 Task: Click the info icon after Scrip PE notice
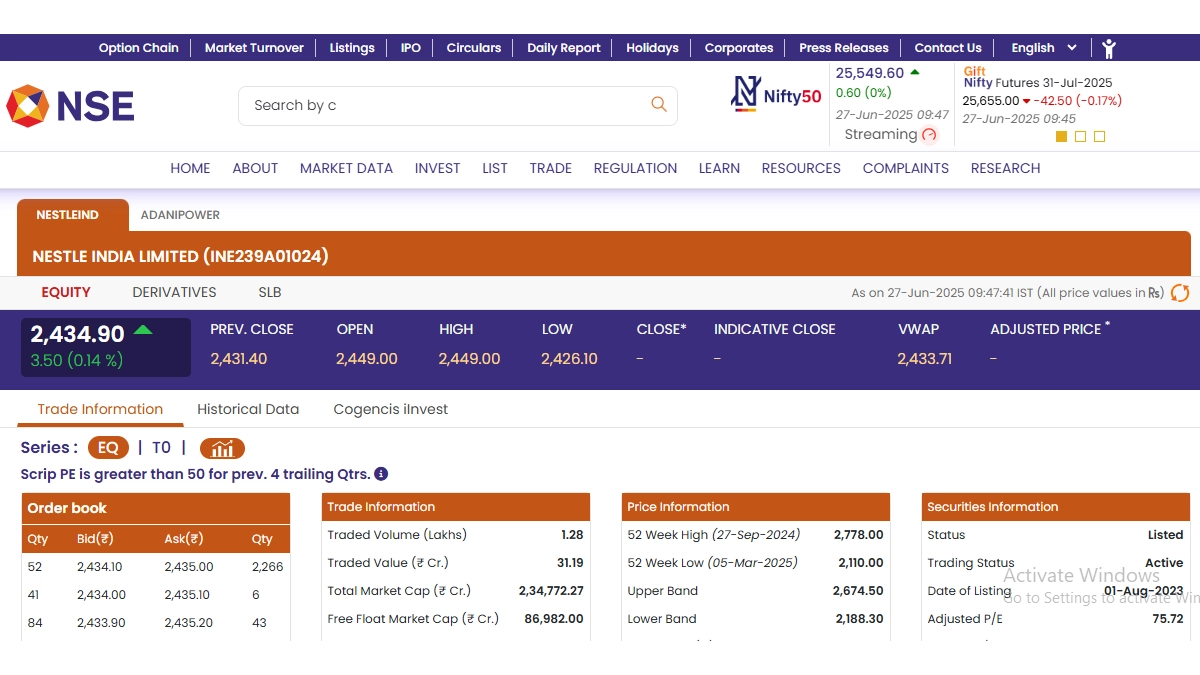pos(381,474)
